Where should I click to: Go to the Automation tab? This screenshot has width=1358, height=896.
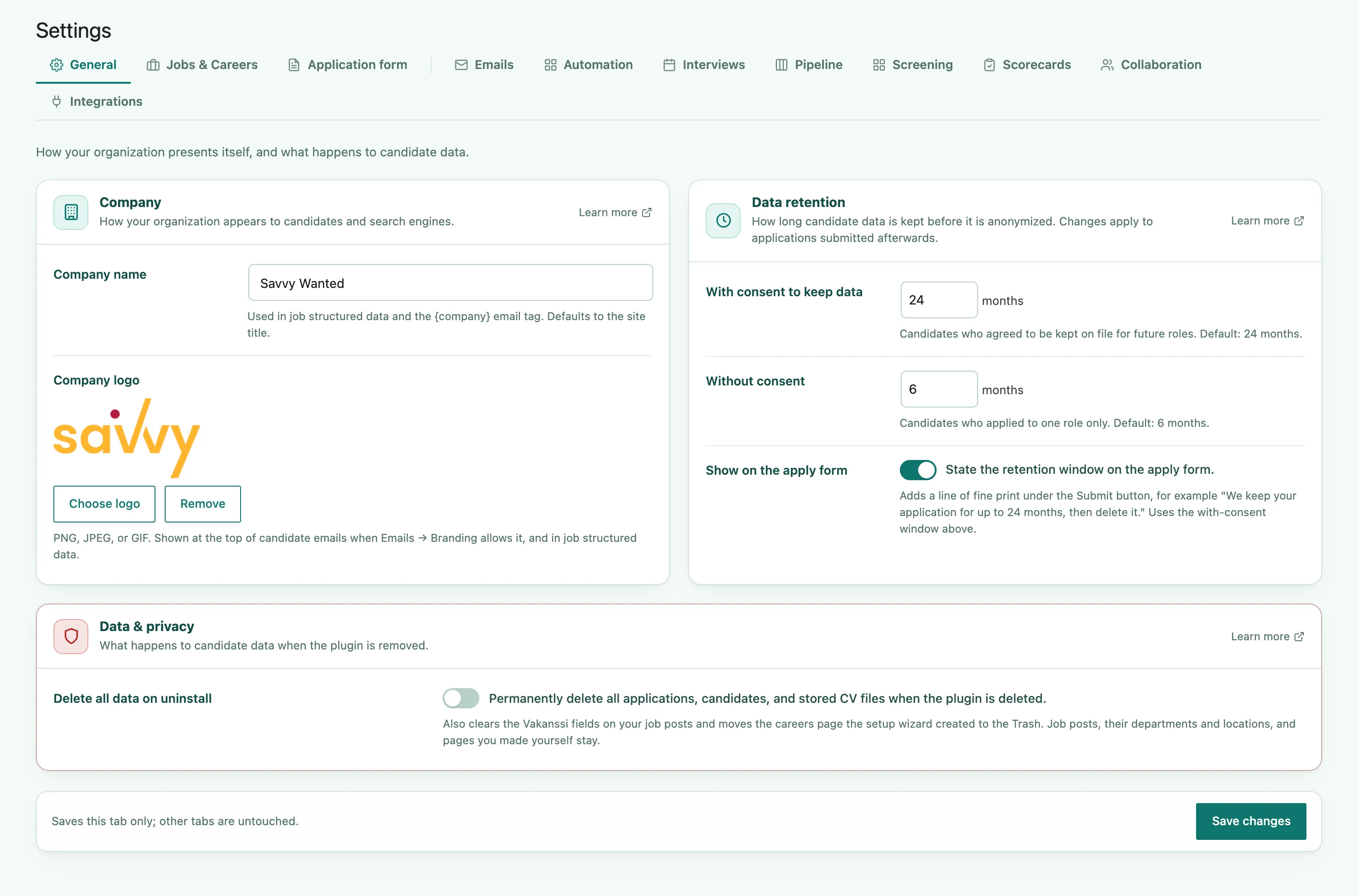[x=589, y=64]
